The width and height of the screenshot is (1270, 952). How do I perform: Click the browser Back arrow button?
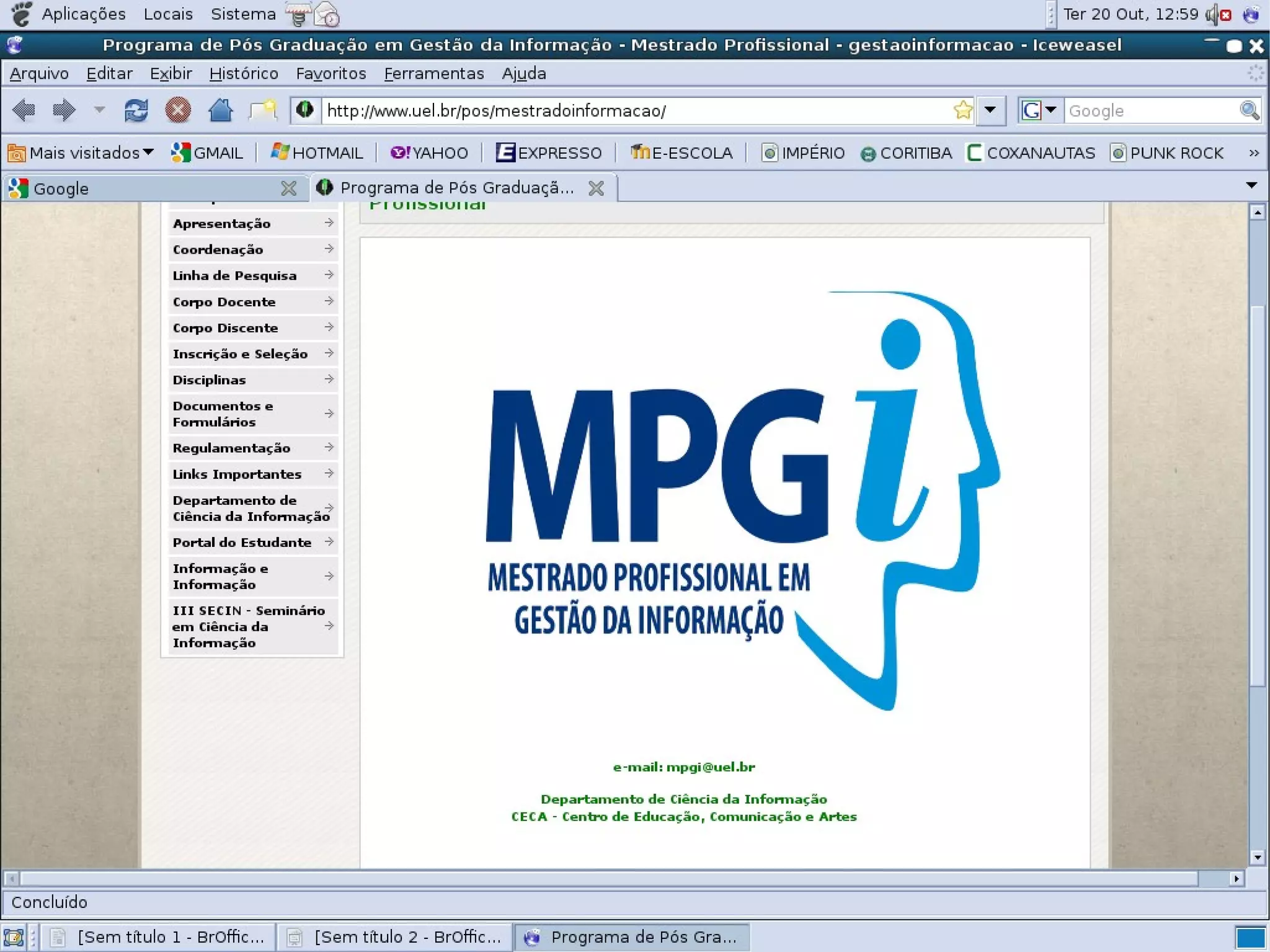24,110
